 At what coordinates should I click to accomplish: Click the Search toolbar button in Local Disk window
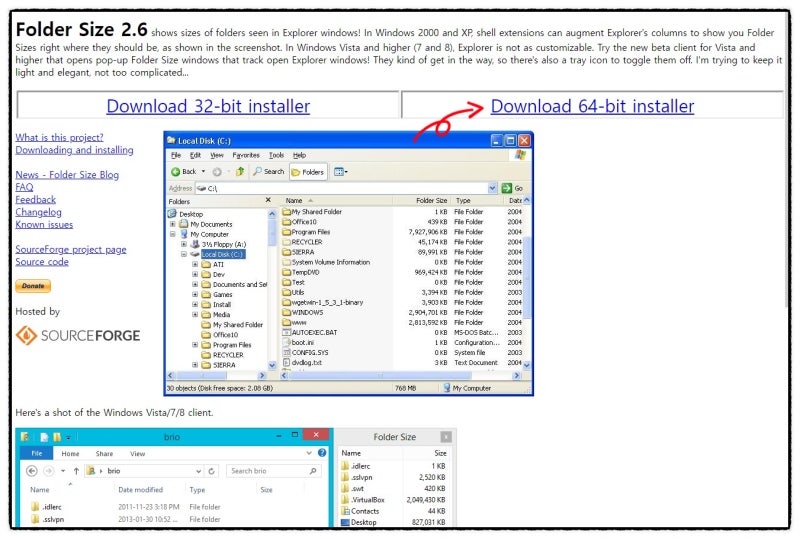[x=269, y=172]
